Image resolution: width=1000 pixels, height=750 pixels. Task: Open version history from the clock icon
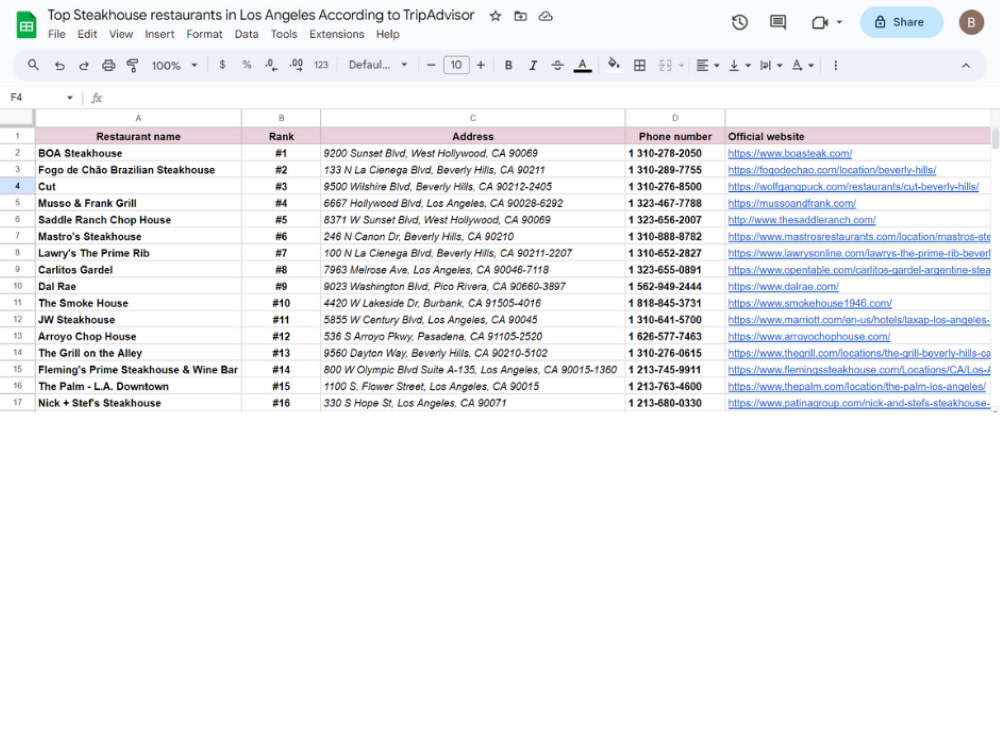click(x=739, y=21)
